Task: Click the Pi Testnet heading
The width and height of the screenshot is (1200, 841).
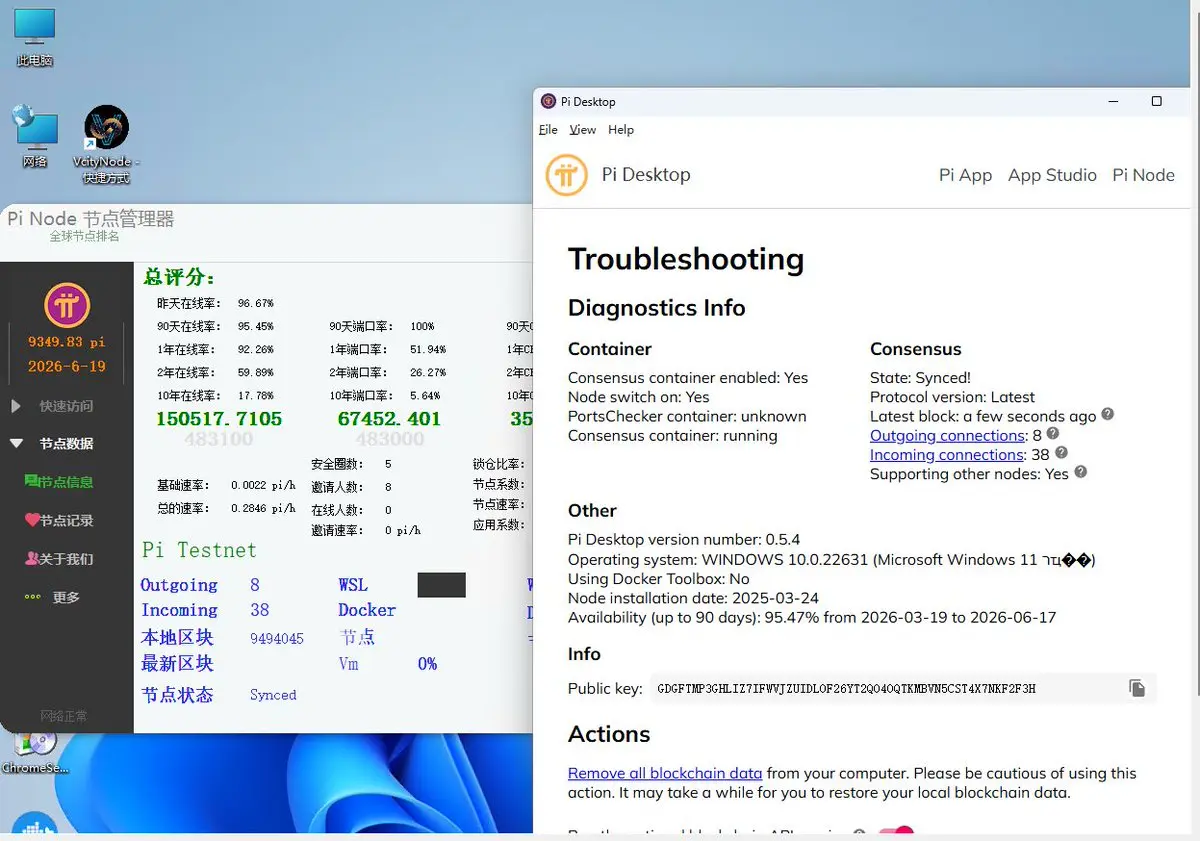Action: (x=199, y=550)
